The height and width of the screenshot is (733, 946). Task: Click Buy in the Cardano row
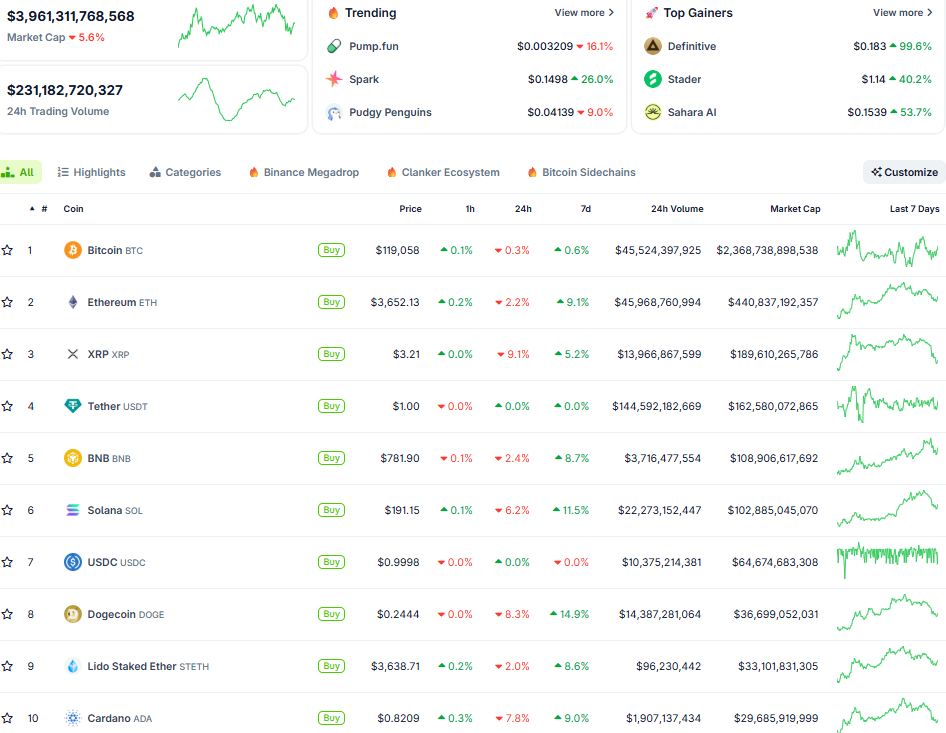(331, 718)
